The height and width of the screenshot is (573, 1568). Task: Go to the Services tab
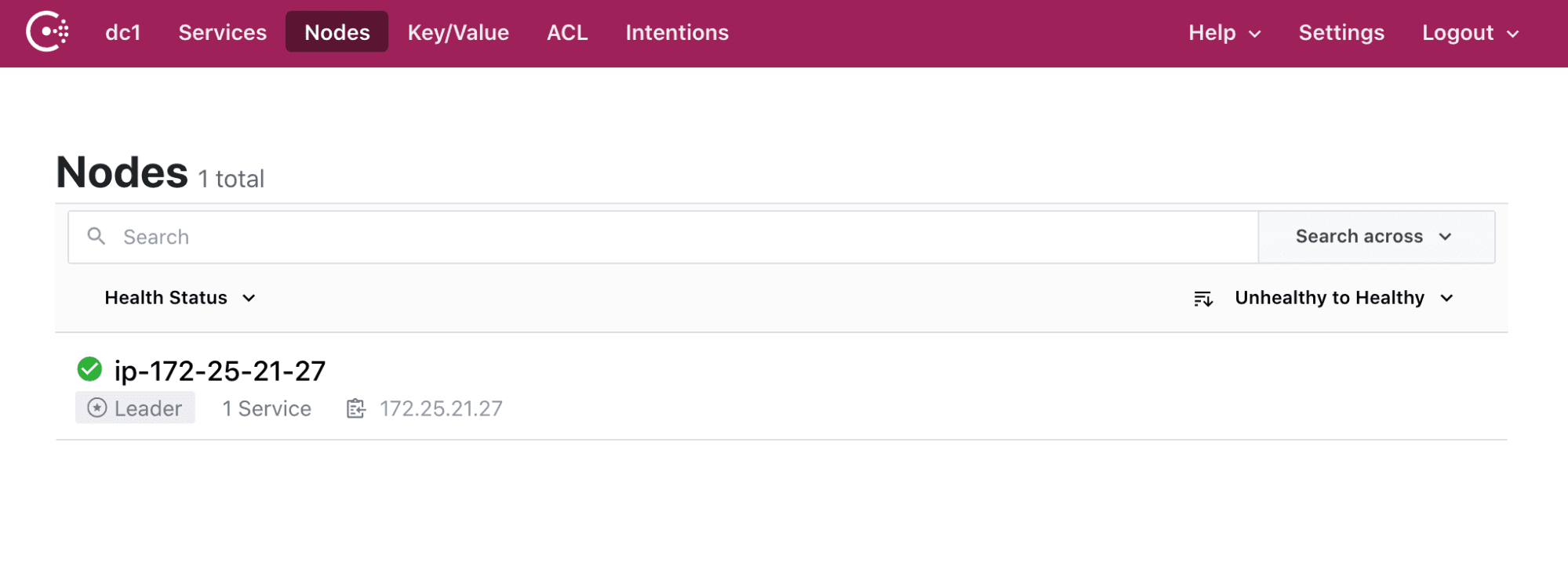click(x=222, y=32)
